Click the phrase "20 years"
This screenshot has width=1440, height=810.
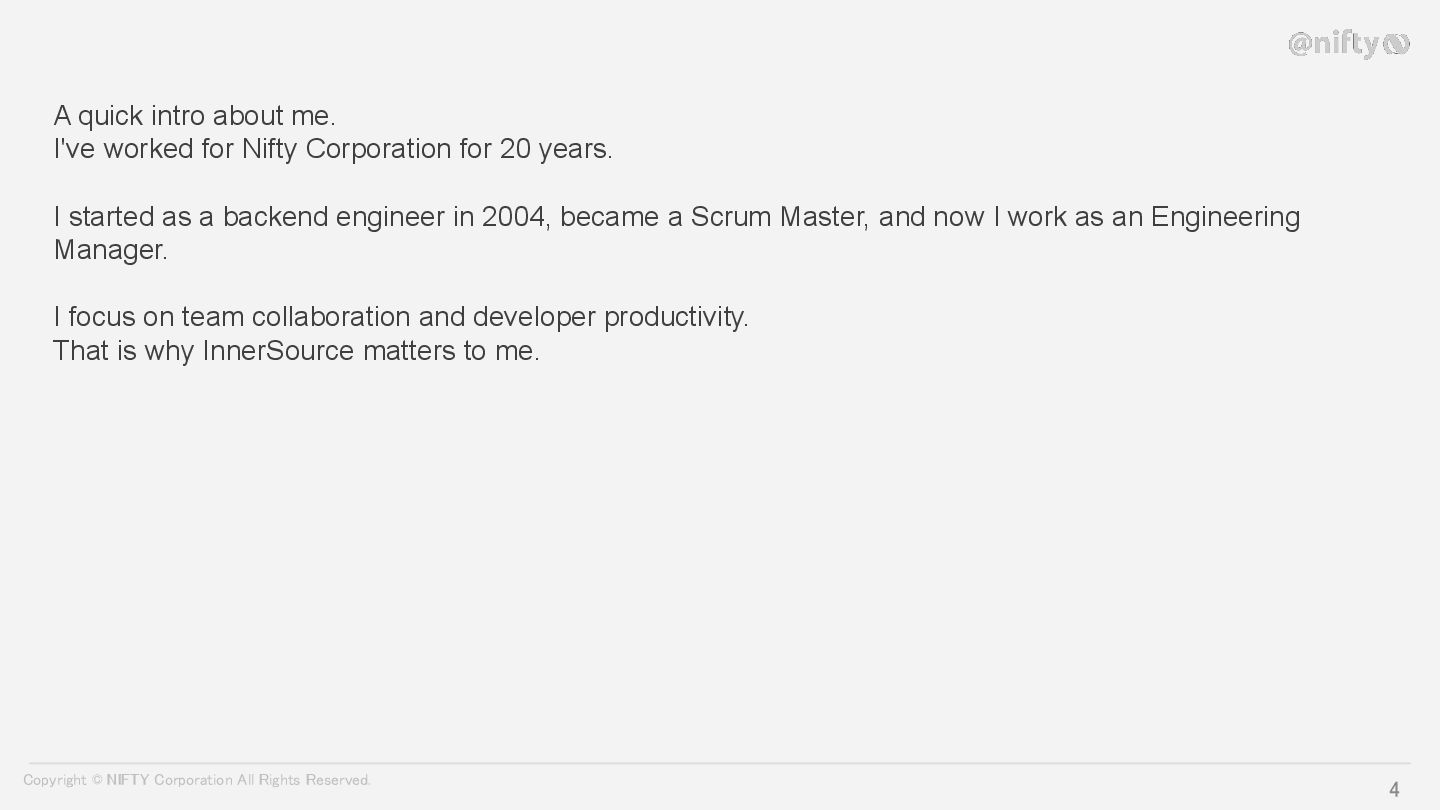pyautogui.click(x=553, y=149)
